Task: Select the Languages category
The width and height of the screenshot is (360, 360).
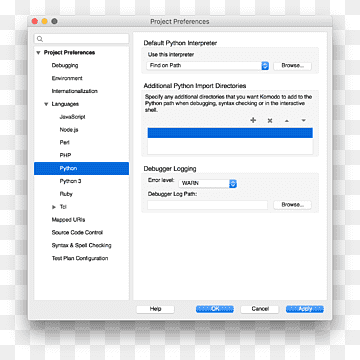Action: coord(65,104)
